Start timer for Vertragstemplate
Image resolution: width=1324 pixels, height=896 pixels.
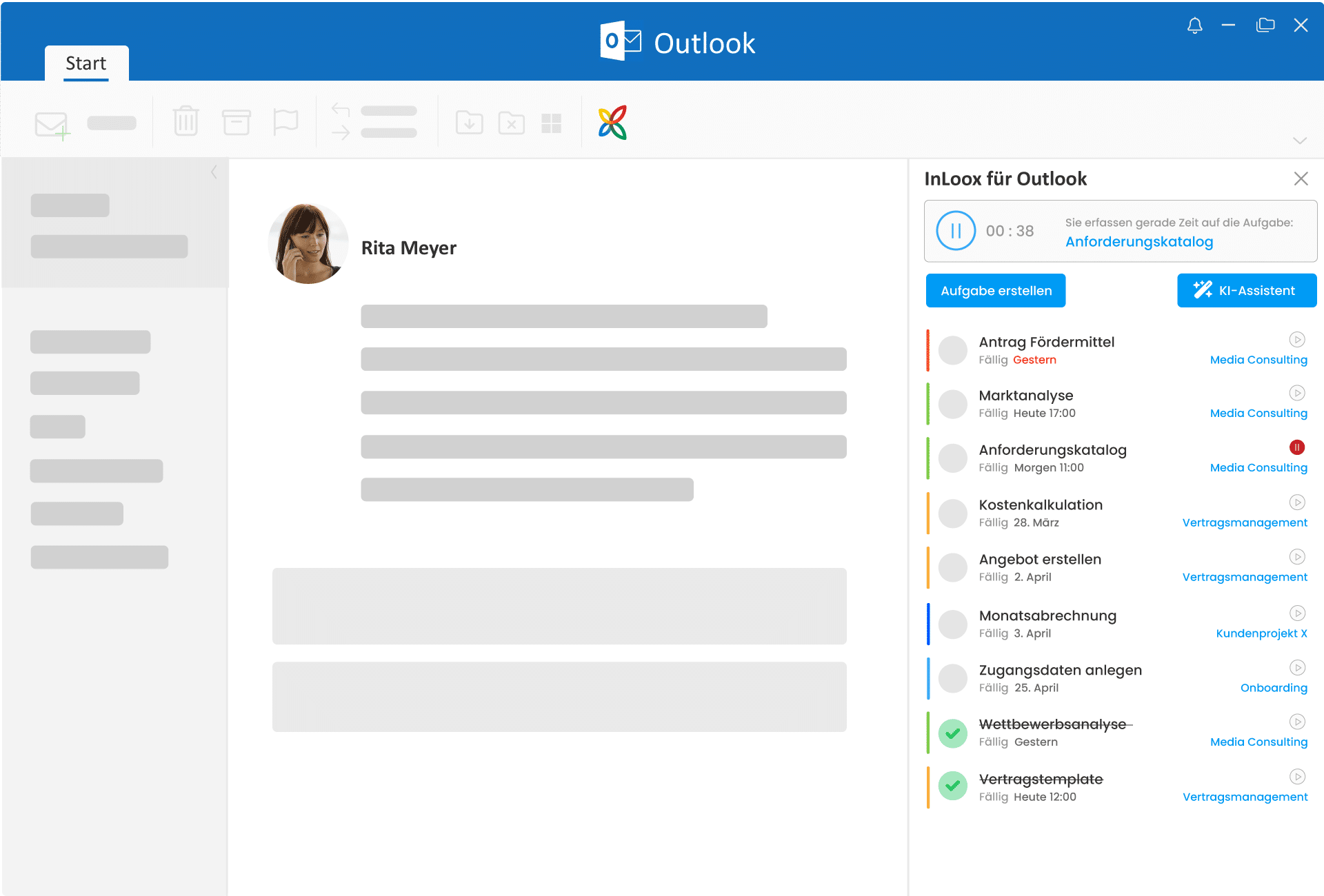(x=1297, y=777)
